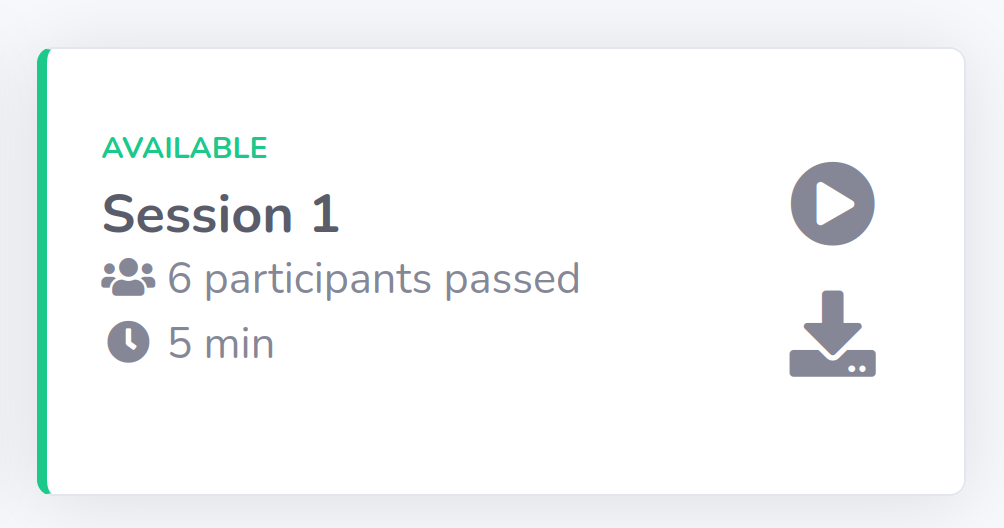Click the participants group icon
The height and width of the screenshot is (528, 1004).
(128, 278)
